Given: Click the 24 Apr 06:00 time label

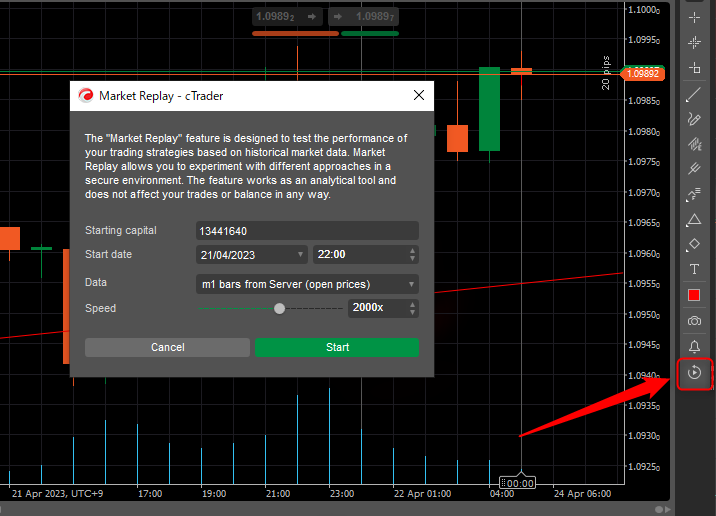Looking at the screenshot, I should (x=582, y=494).
